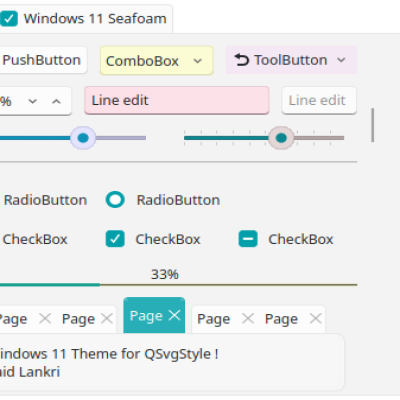This screenshot has height=400, width=400.
Task: Click the PushButton
Action: point(42,60)
